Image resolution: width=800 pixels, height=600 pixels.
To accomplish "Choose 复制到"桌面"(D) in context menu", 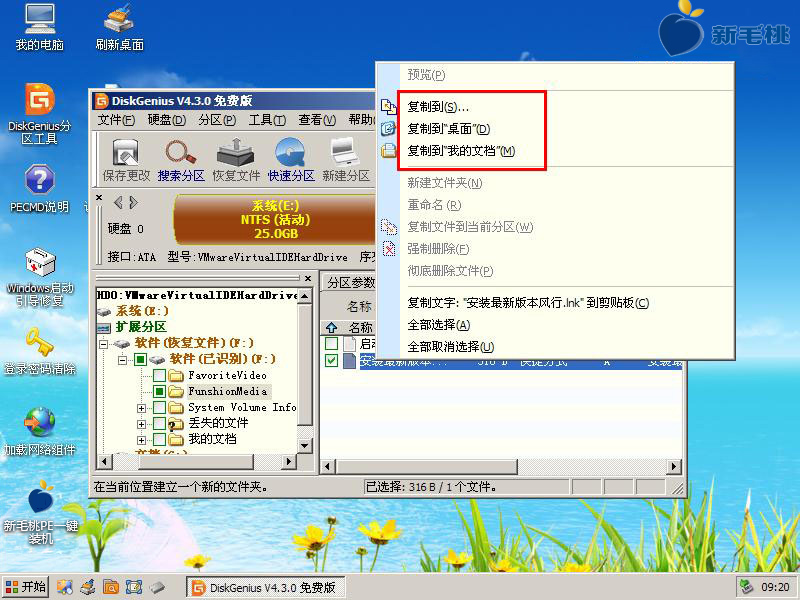I will point(555,129).
